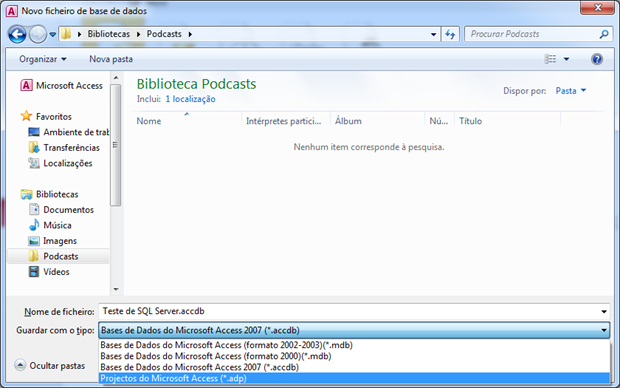Screen dimensions: 620x388
Task: Select Podcasts in the address breadcrumb
Action: 164,34
